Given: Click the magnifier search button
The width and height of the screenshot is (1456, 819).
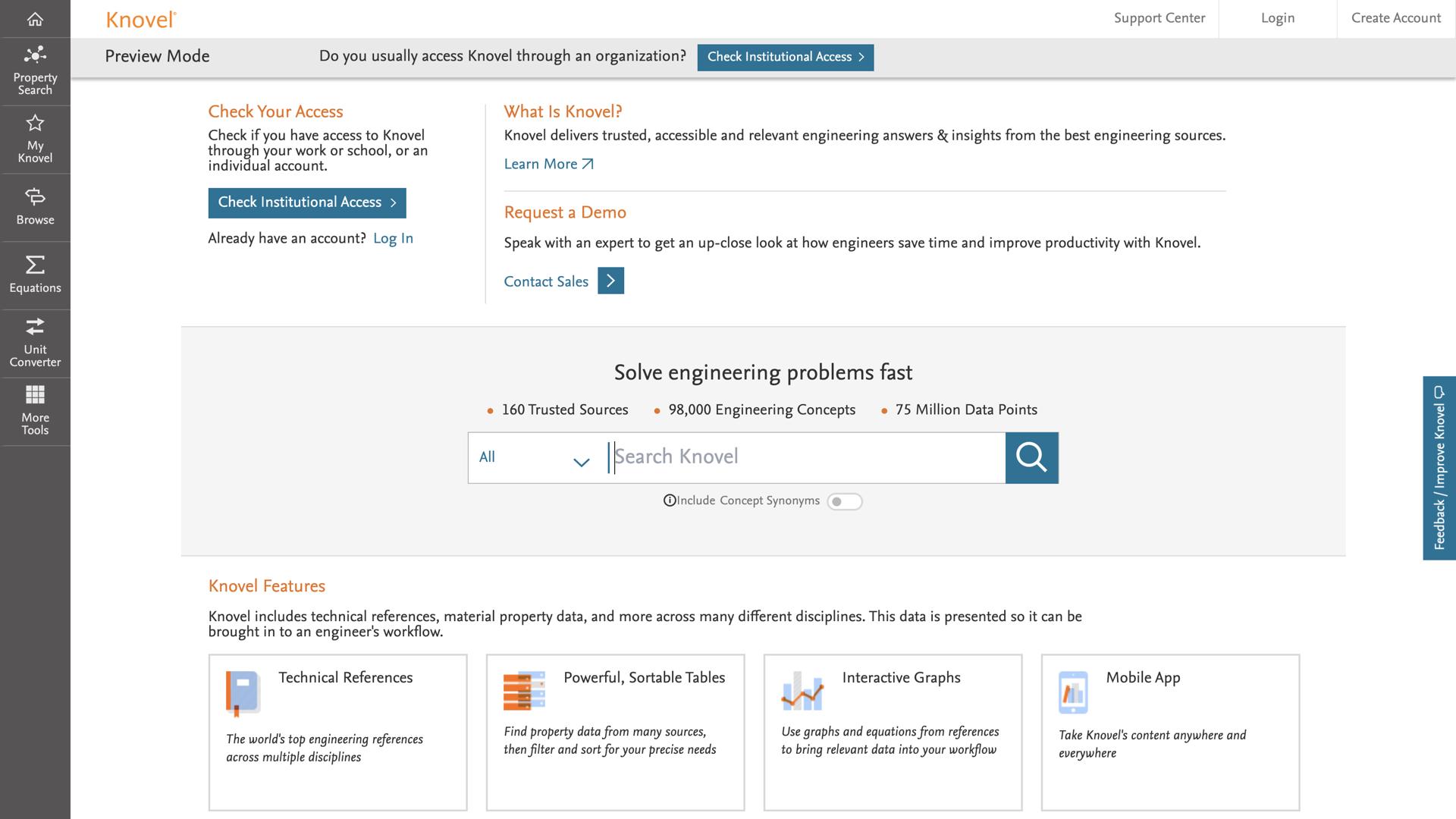Looking at the screenshot, I should (x=1031, y=457).
